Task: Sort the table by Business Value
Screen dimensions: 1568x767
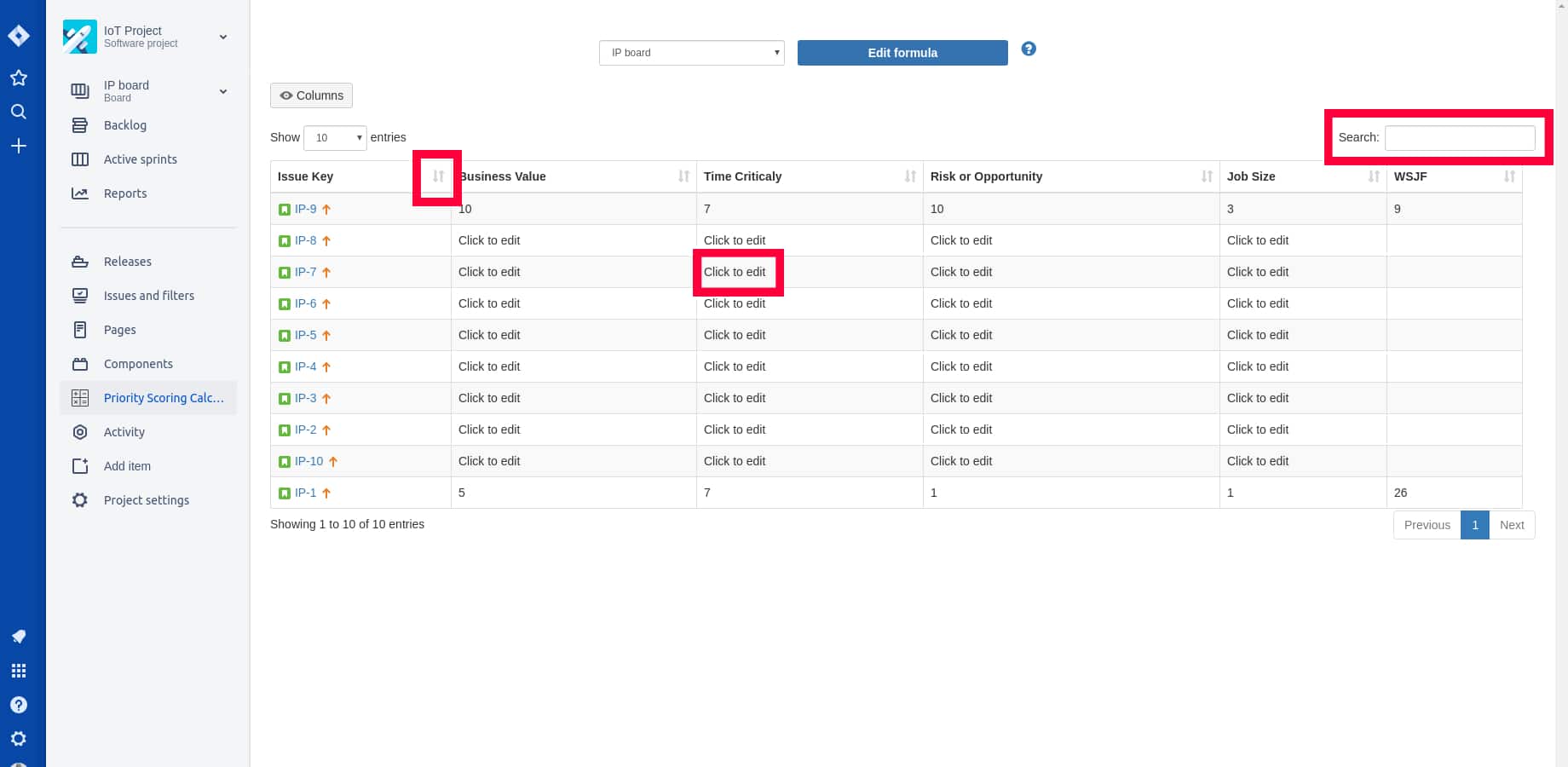Action: [683, 176]
